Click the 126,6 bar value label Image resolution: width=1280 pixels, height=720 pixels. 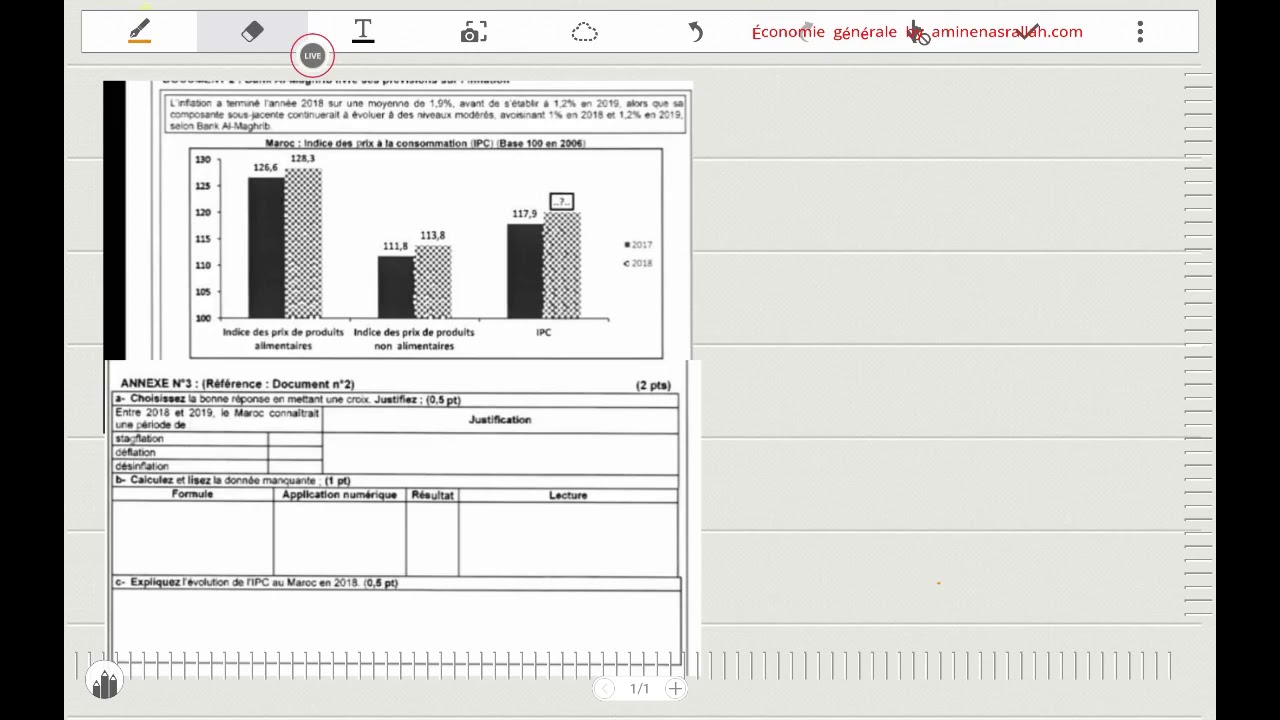point(265,168)
